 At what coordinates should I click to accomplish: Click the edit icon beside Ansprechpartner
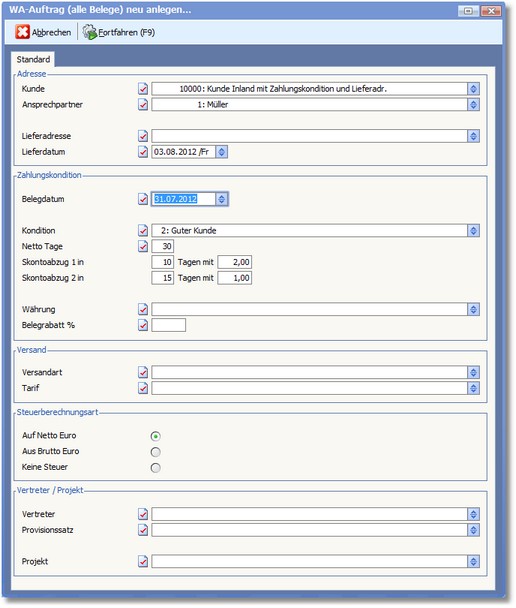point(143,105)
